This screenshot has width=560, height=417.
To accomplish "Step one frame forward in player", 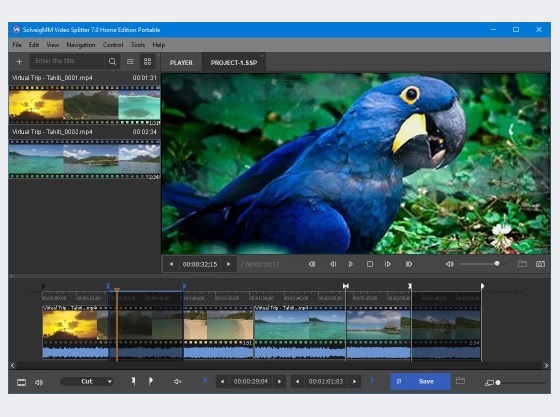I will click(388, 264).
